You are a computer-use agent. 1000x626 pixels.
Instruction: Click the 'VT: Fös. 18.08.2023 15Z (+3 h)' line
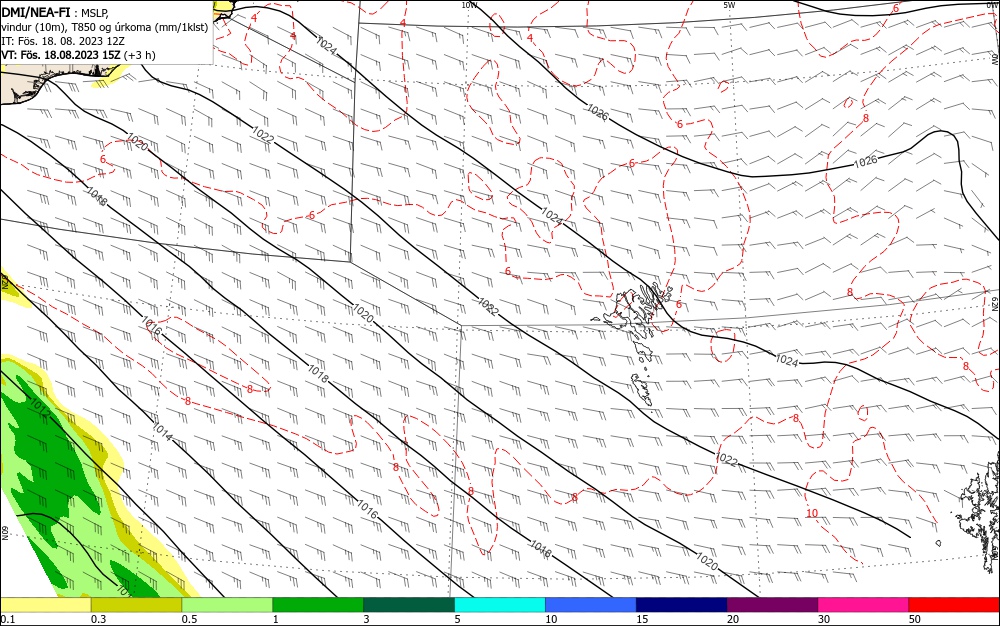click(x=78, y=55)
